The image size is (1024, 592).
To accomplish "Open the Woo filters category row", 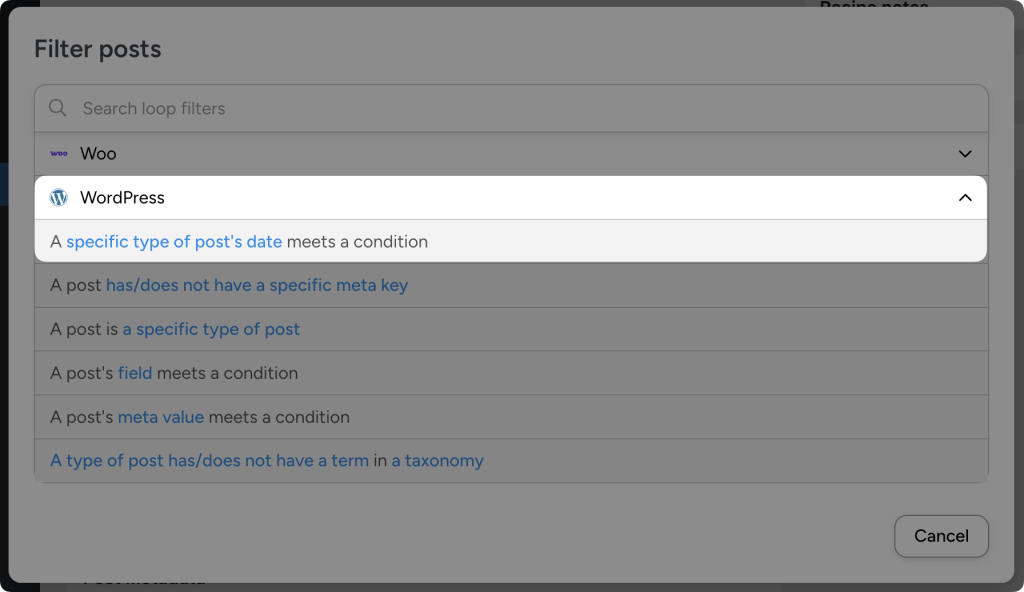I will [x=400, y=154].
